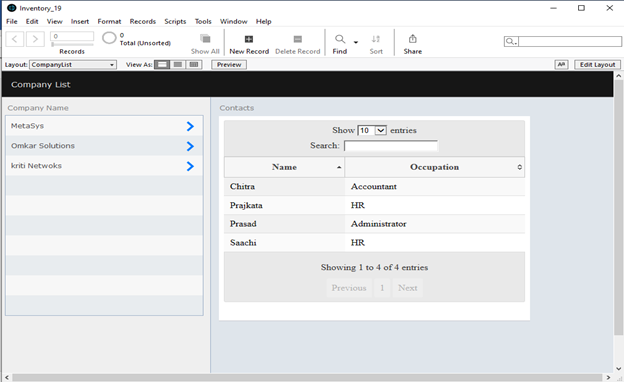
Task: Click the Contacts Search input field
Action: point(391,146)
